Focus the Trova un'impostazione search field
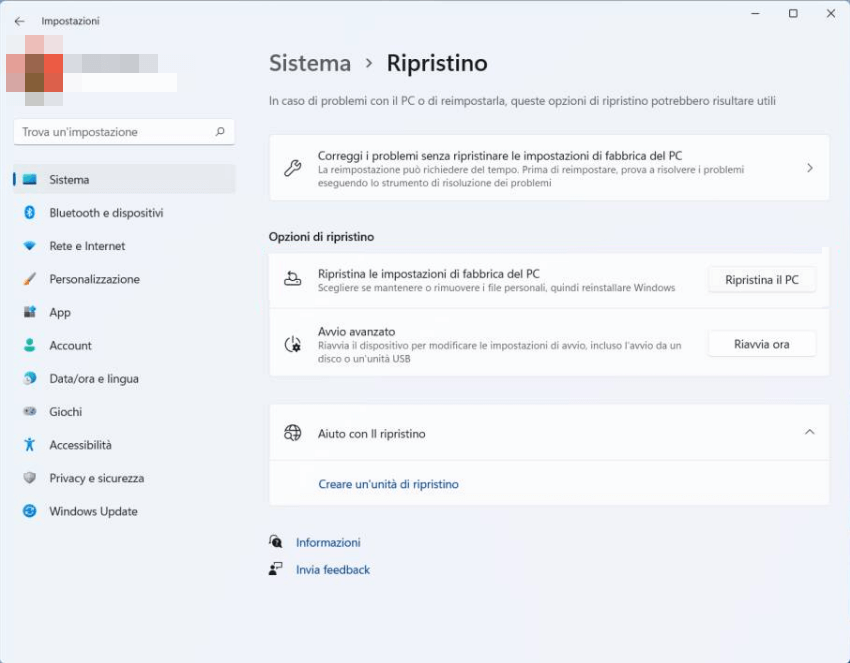The height and width of the screenshot is (663, 850). pos(115,132)
